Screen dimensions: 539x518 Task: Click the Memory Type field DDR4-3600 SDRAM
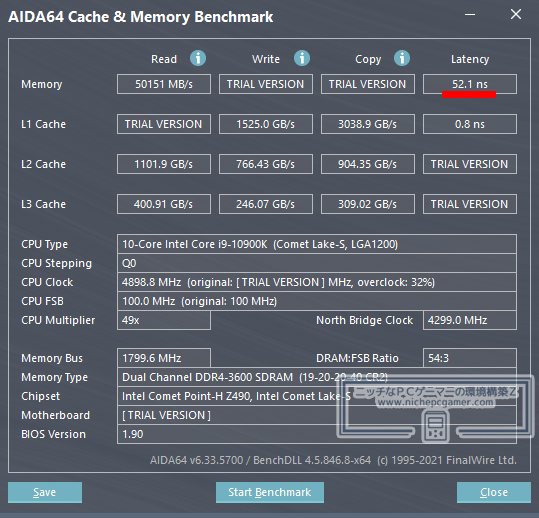tap(317, 377)
